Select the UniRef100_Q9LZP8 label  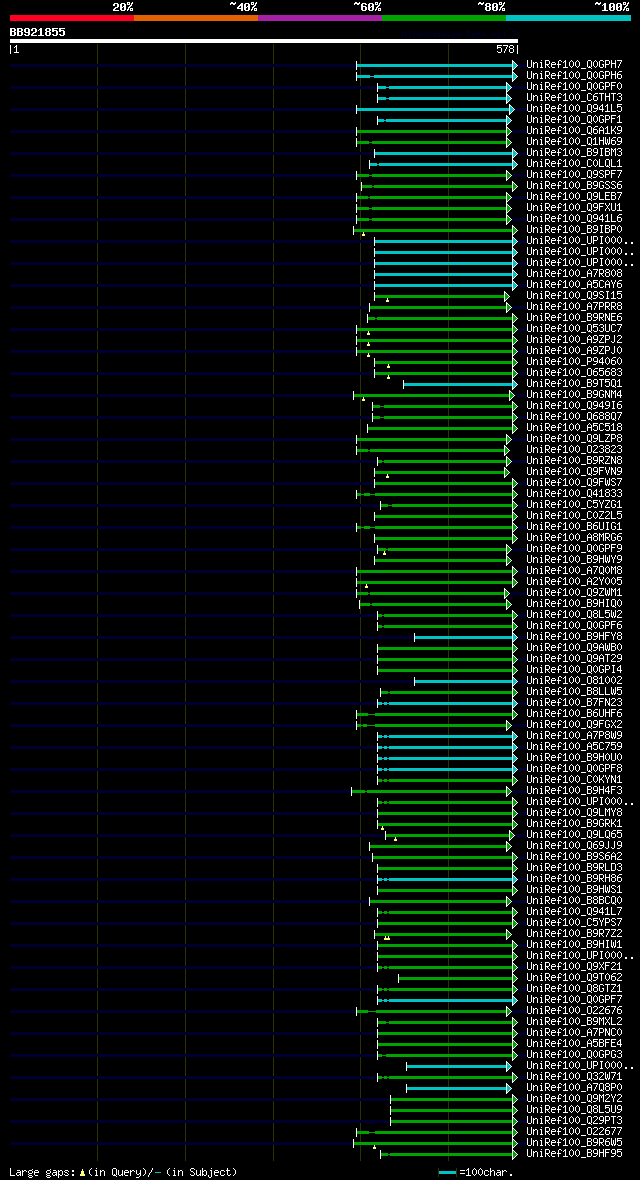(x=574, y=439)
